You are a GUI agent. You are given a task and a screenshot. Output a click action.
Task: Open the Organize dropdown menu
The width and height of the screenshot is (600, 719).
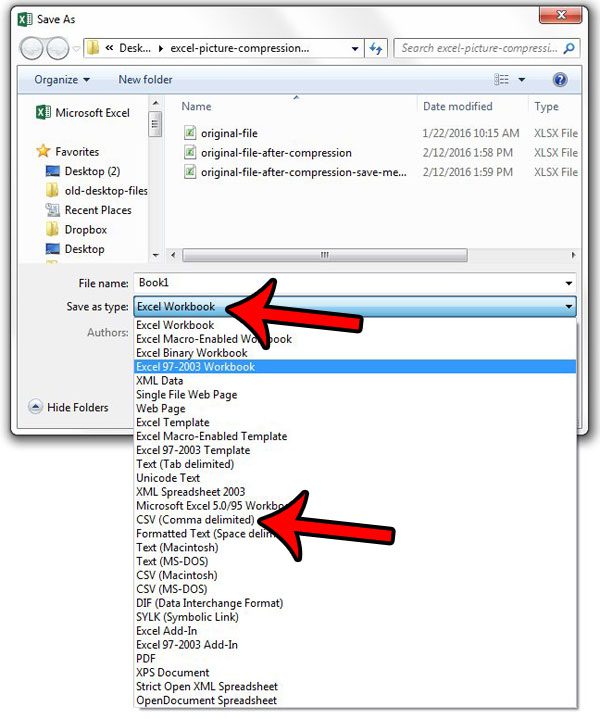62,80
